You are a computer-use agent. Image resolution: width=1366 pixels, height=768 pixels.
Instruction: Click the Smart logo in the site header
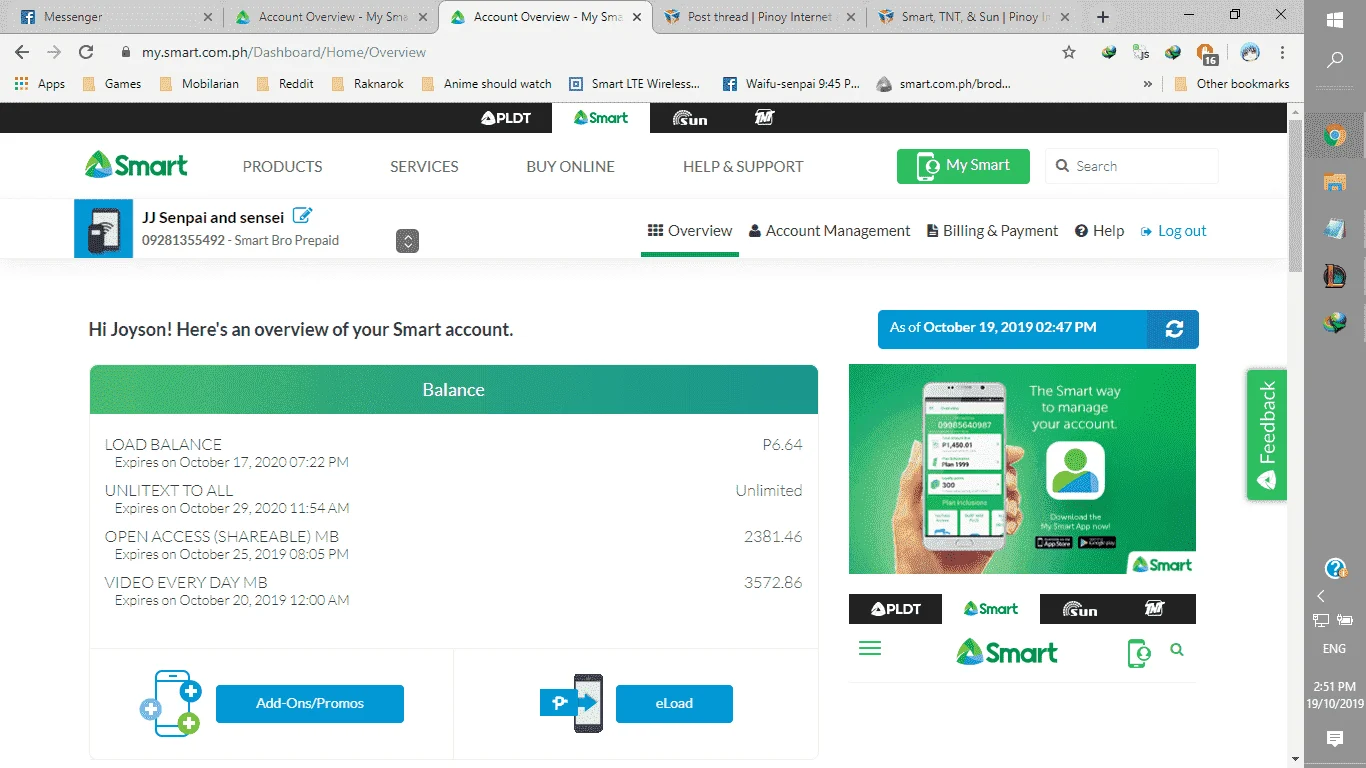tap(136, 165)
